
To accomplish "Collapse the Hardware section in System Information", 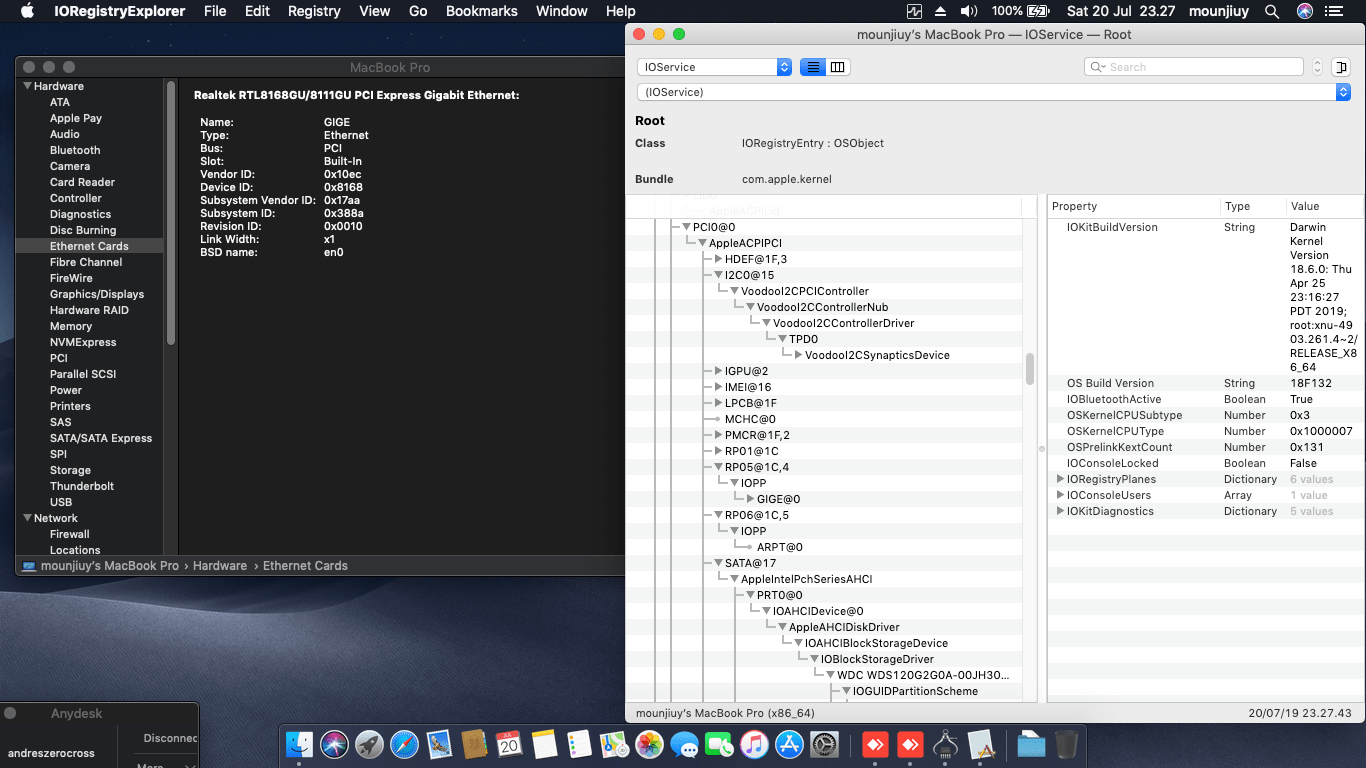I will [28, 86].
